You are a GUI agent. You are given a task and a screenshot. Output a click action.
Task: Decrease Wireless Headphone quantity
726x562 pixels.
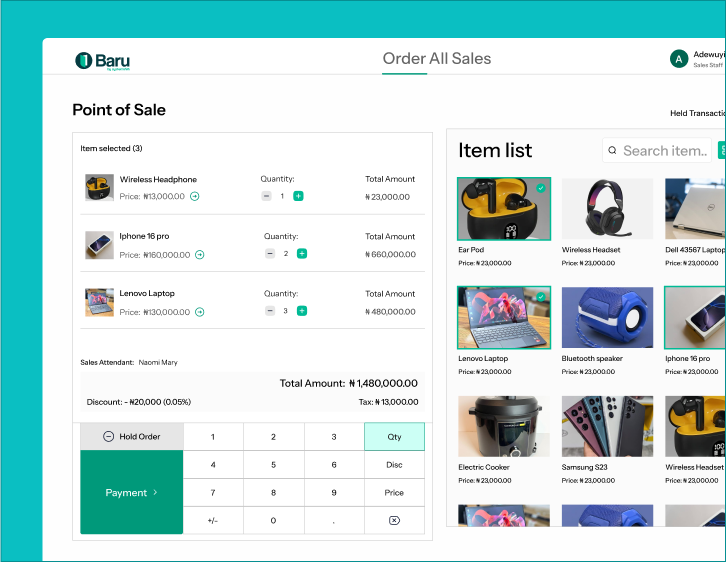pyautogui.click(x=266, y=196)
